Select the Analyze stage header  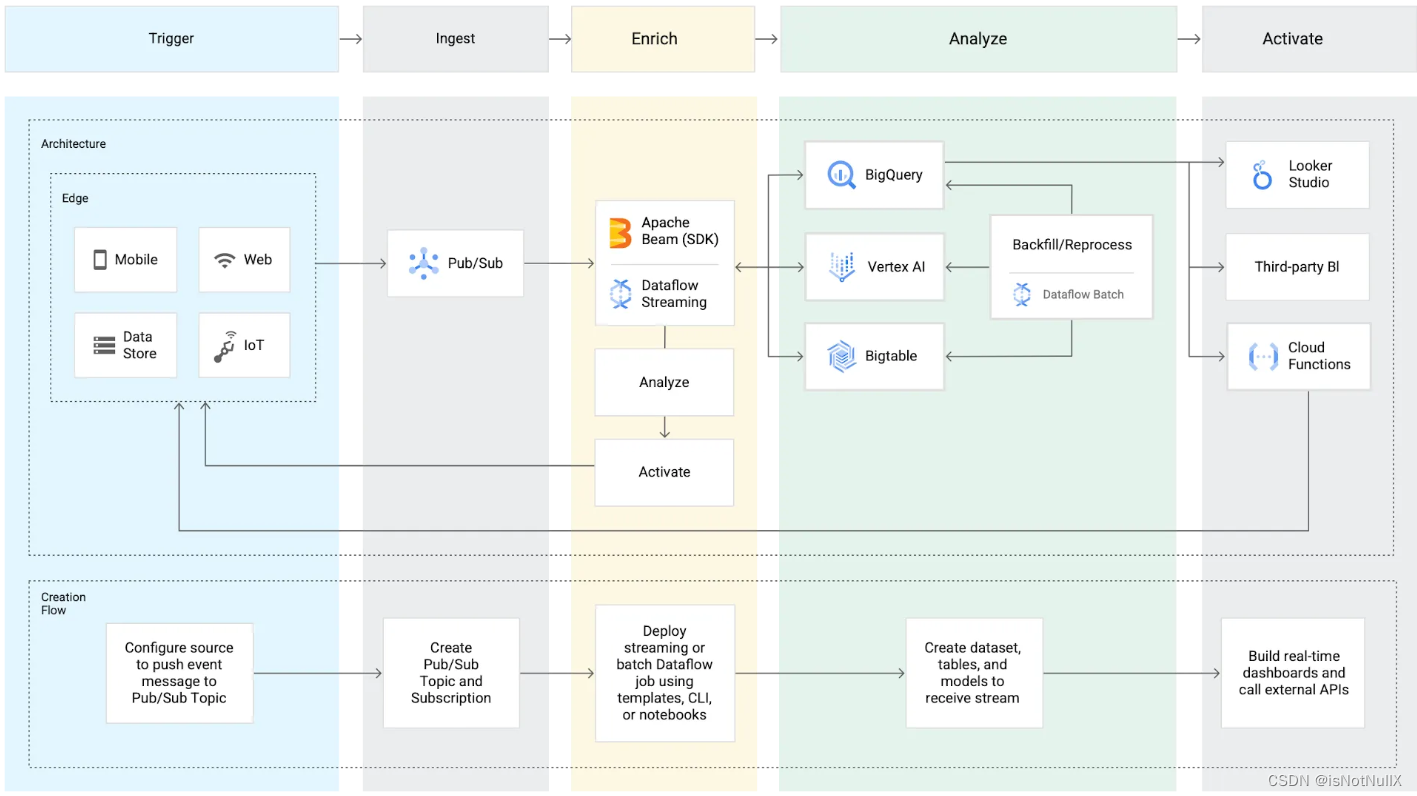tap(978, 39)
